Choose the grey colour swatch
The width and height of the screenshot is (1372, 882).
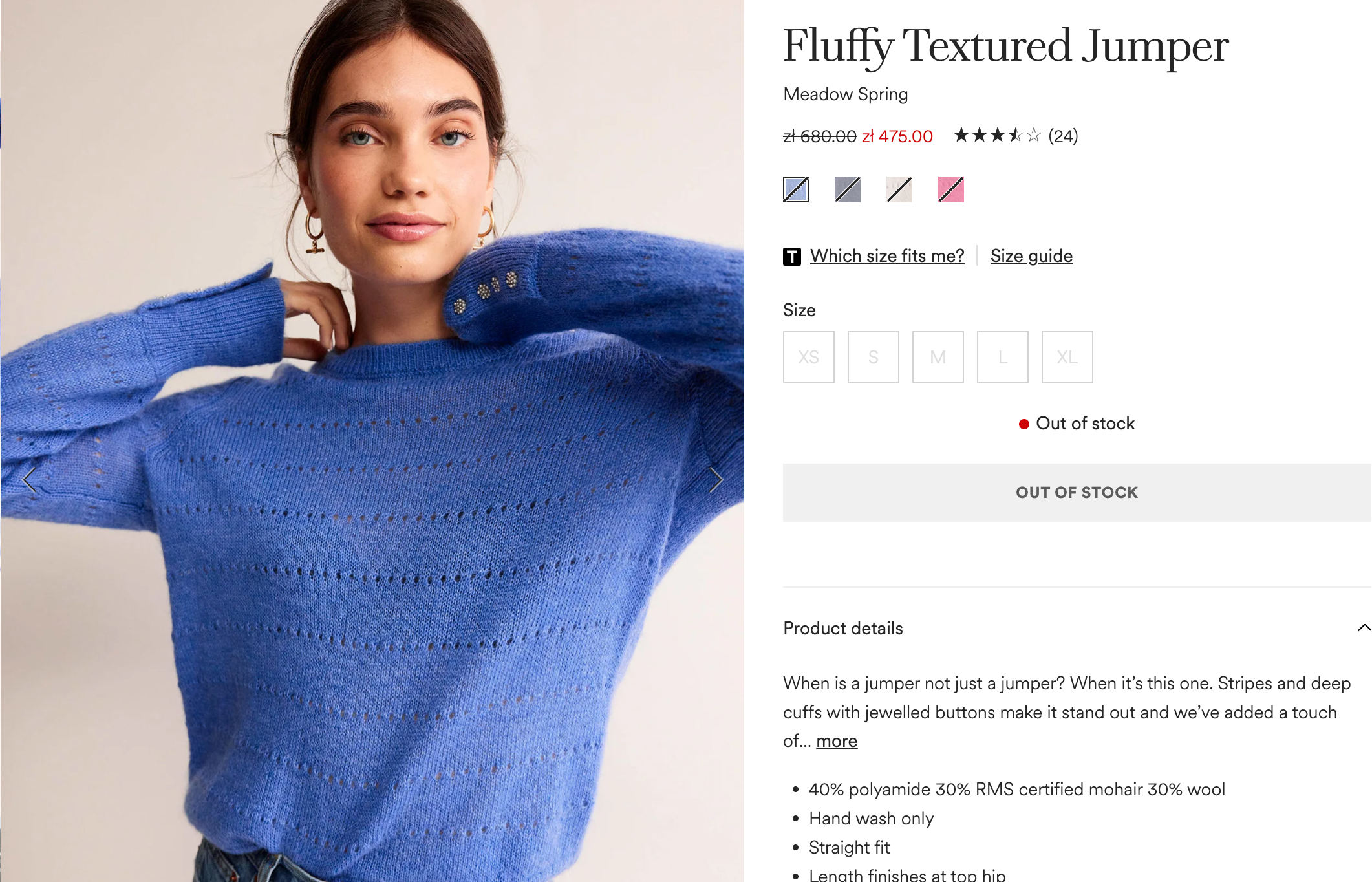[848, 189]
